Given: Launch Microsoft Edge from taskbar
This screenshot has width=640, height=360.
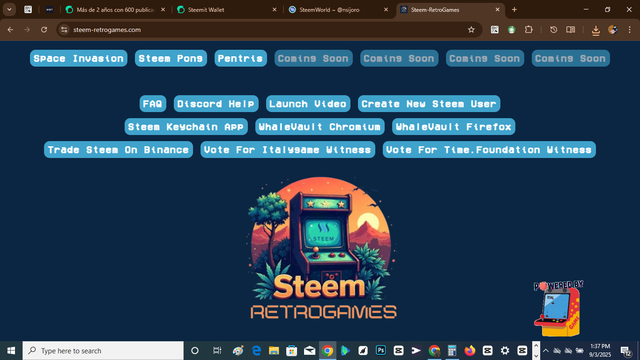Looking at the screenshot, I should 256,351.
